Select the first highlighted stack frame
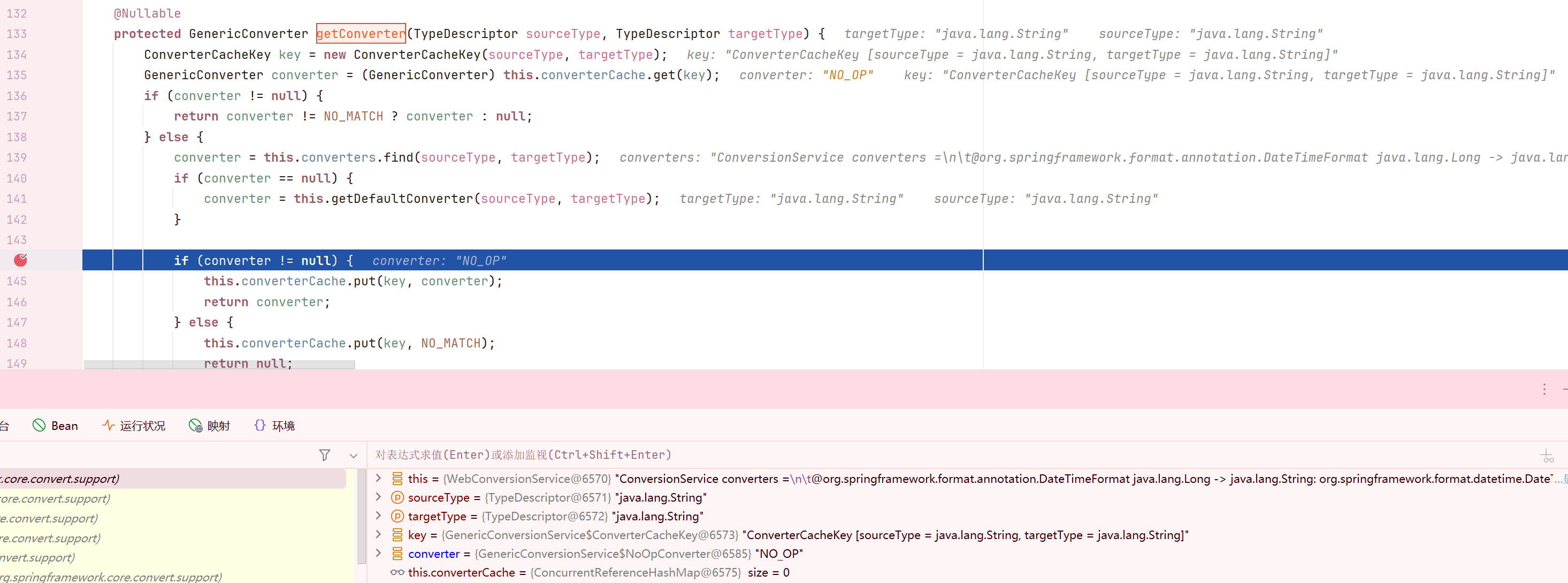The image size is (1568, 583). pyautogui.click(x=171, y=479)
